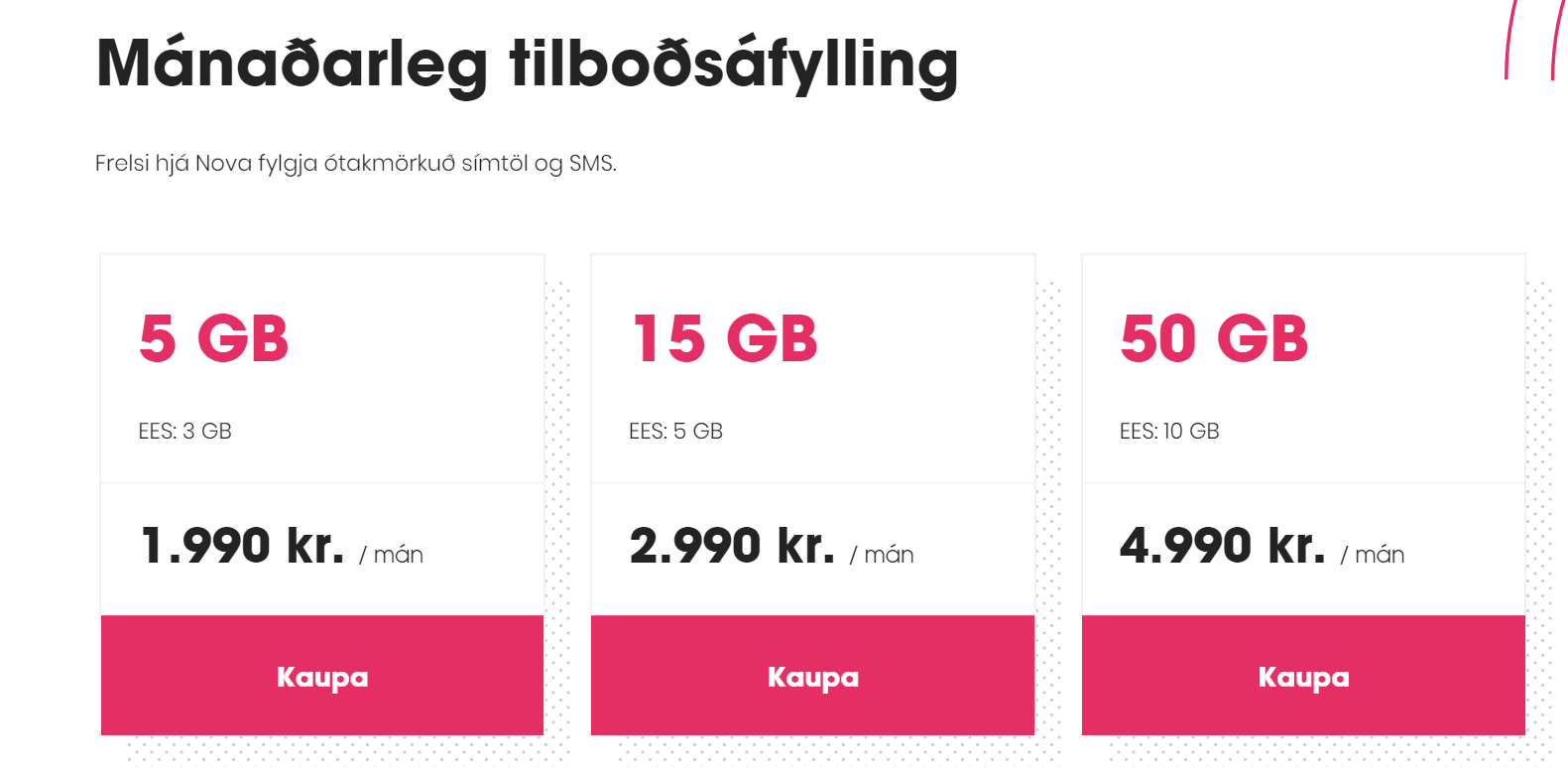
Task: Select the 50 GB plan heading
Action: 1214,338
